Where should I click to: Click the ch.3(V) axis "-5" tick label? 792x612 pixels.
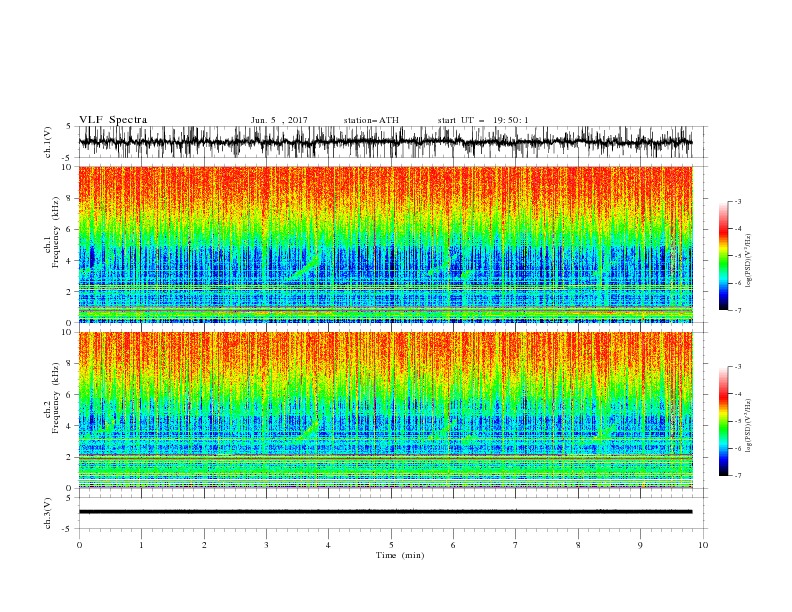(x=68, y=529)
